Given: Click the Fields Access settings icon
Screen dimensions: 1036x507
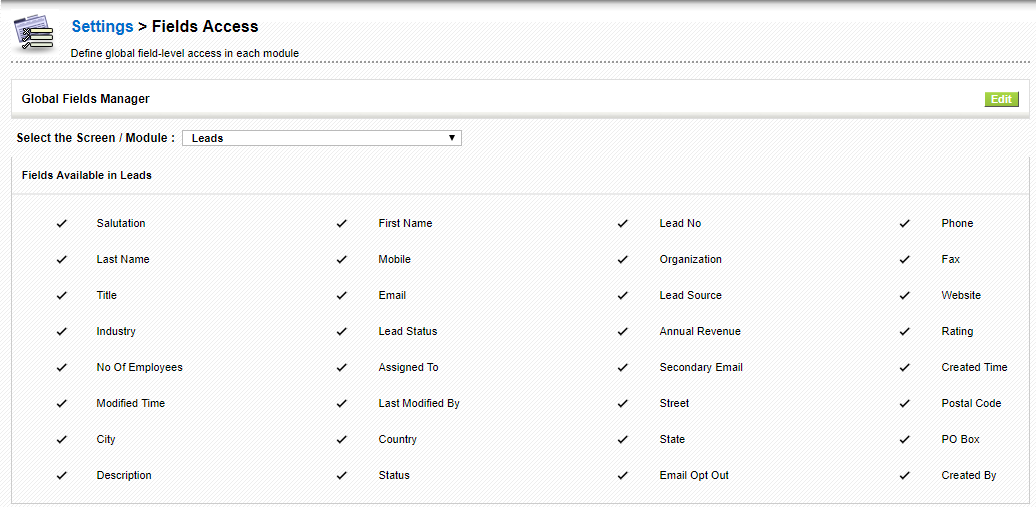Looking at the screenshot, I should coord(34,34).
